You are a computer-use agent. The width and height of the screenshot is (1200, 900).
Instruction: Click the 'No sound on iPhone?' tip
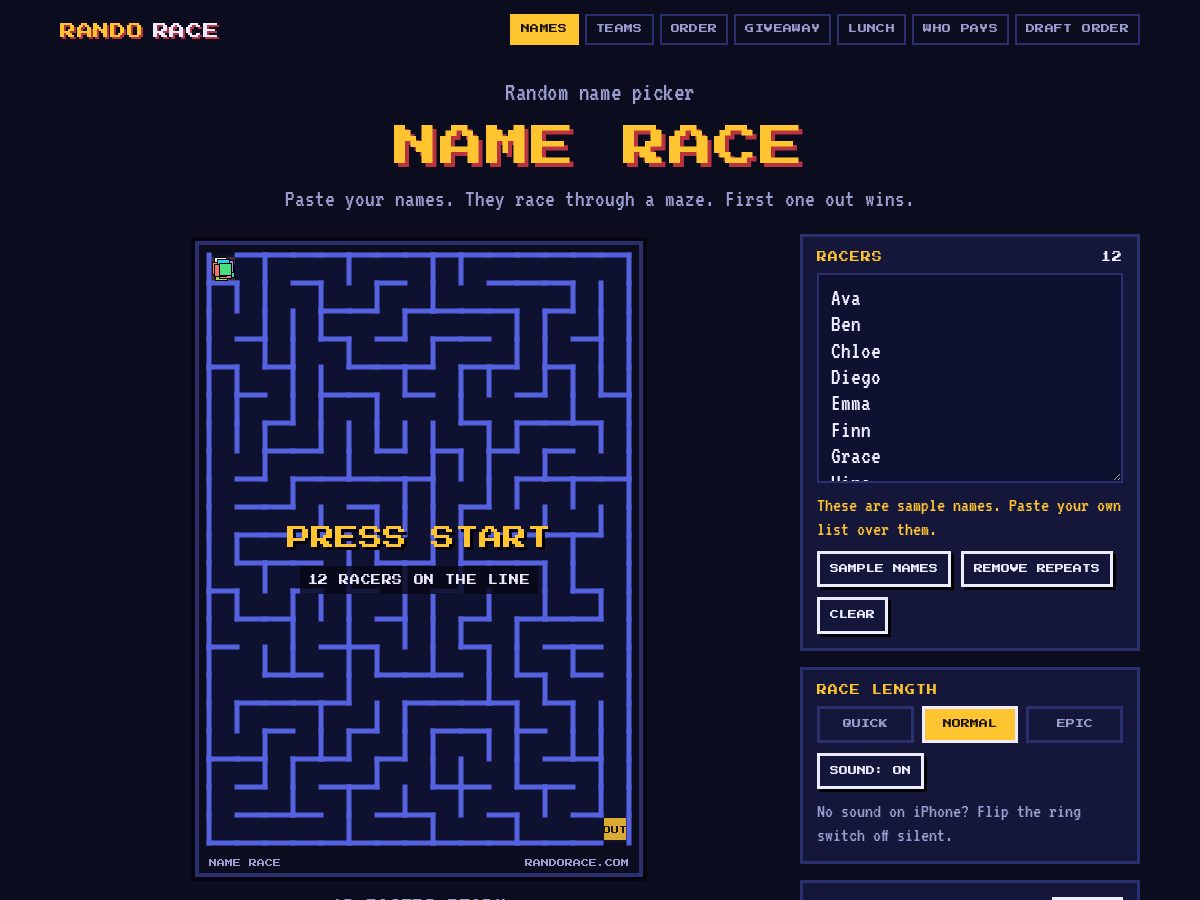tap(949, 824)
